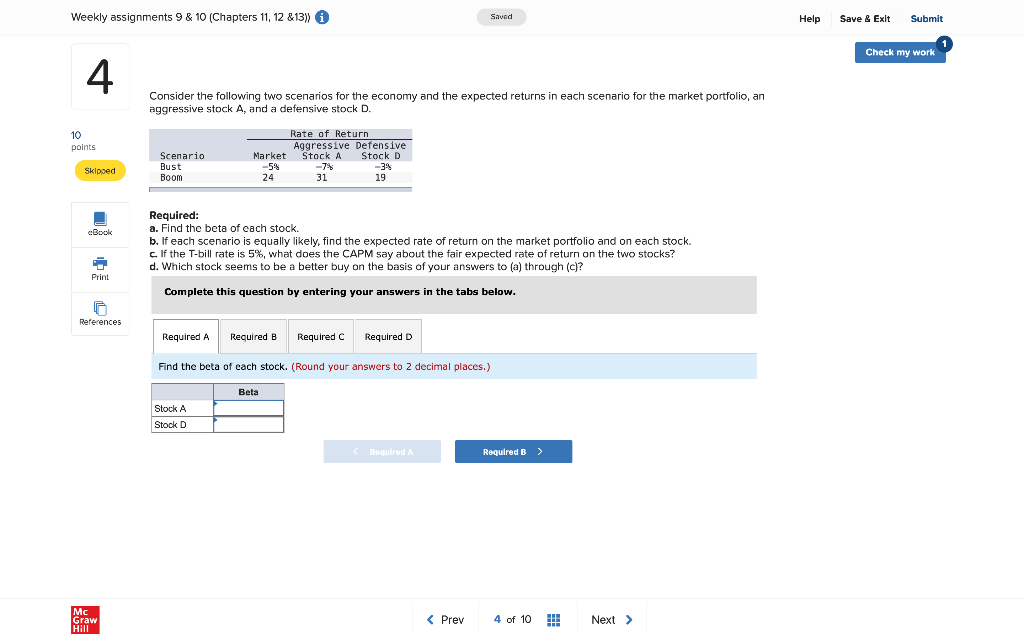Expand the current page number selector
This screenshot has width=1024, height=640.
(497, 619)
